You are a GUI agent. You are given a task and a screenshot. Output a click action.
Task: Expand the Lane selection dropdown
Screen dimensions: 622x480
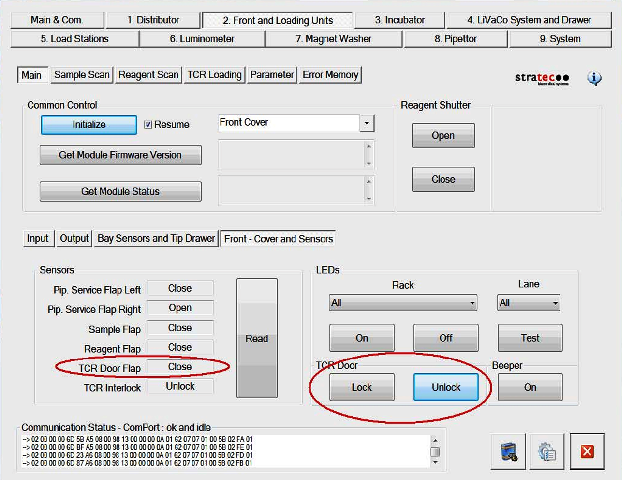(528, 303)
